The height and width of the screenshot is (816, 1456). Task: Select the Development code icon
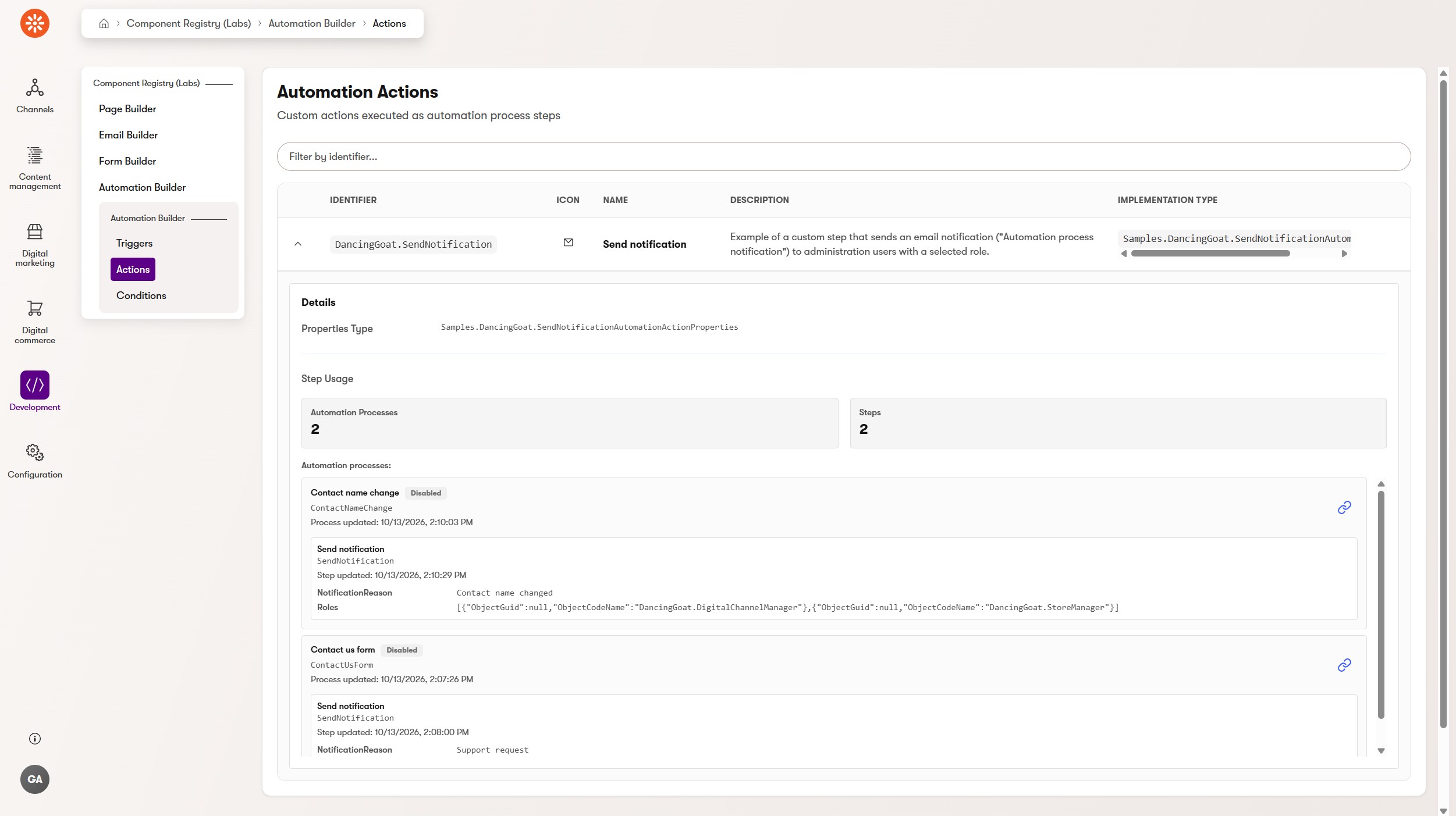click(35, 385)
